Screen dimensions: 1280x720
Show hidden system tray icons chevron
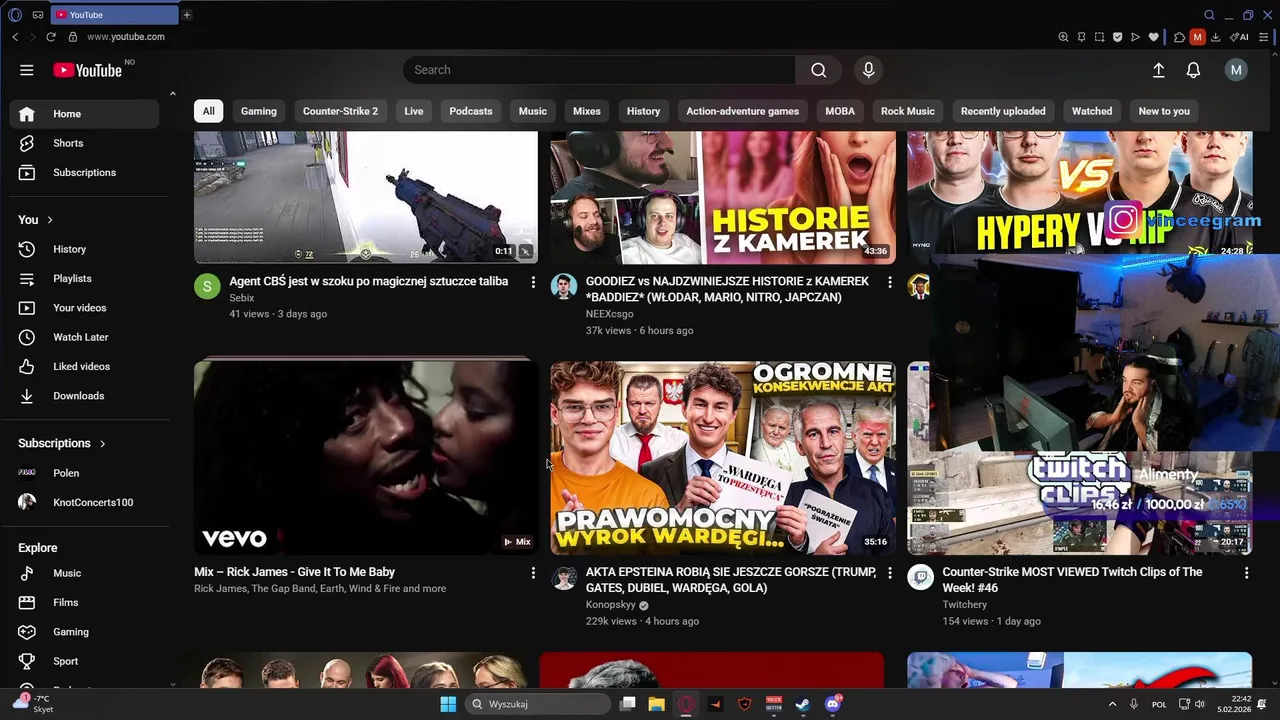[x=1112, y=704]
